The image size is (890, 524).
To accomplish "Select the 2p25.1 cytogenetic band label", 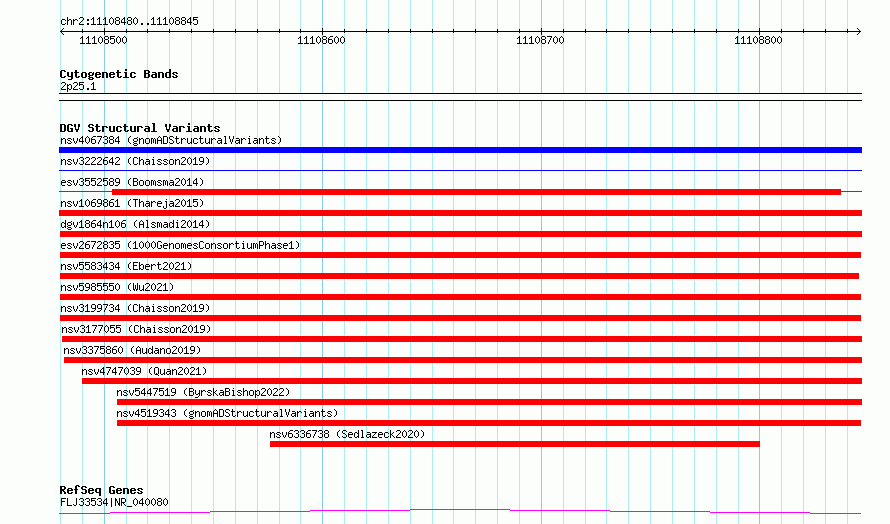I will pyautogui.click(x=78, y=86).
